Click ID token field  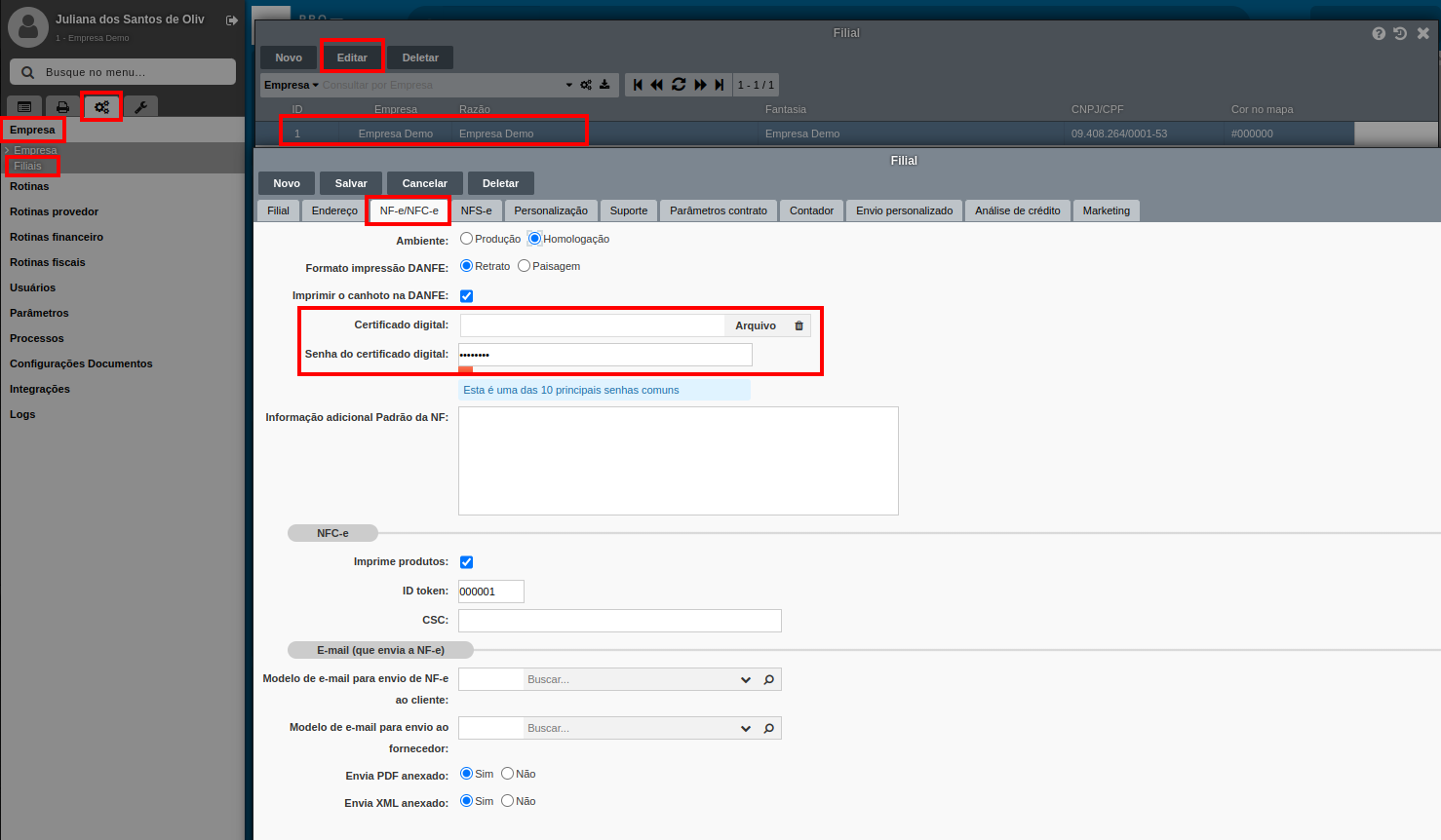pyautogui.click(x=491, y=592)
